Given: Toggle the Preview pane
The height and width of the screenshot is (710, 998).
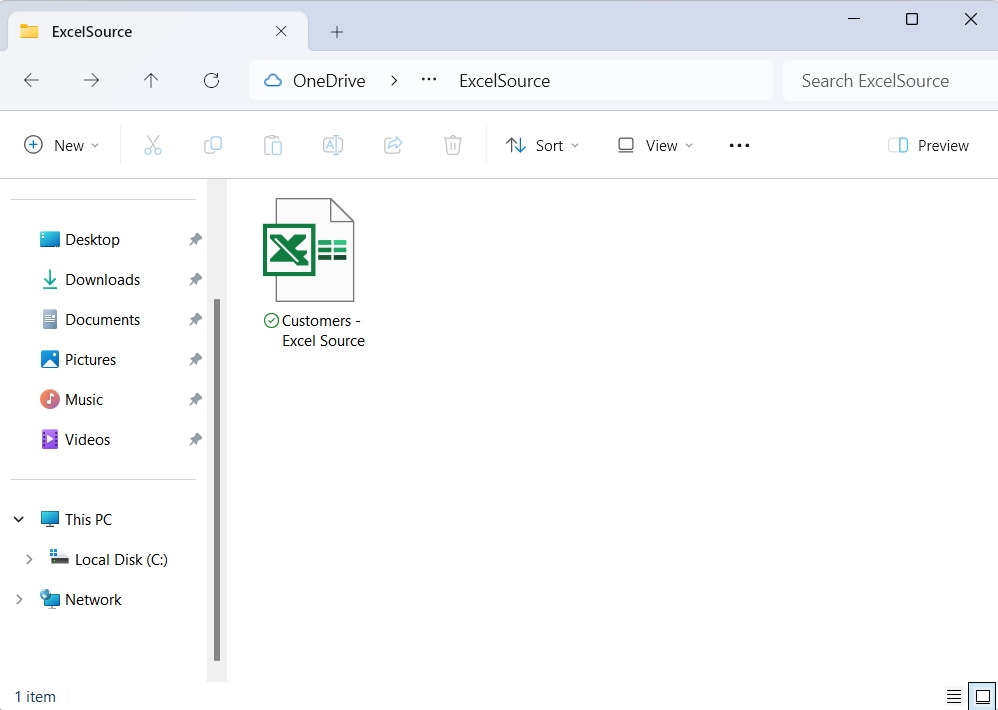Looking at the screenshot, I should (x=928, y=146).
